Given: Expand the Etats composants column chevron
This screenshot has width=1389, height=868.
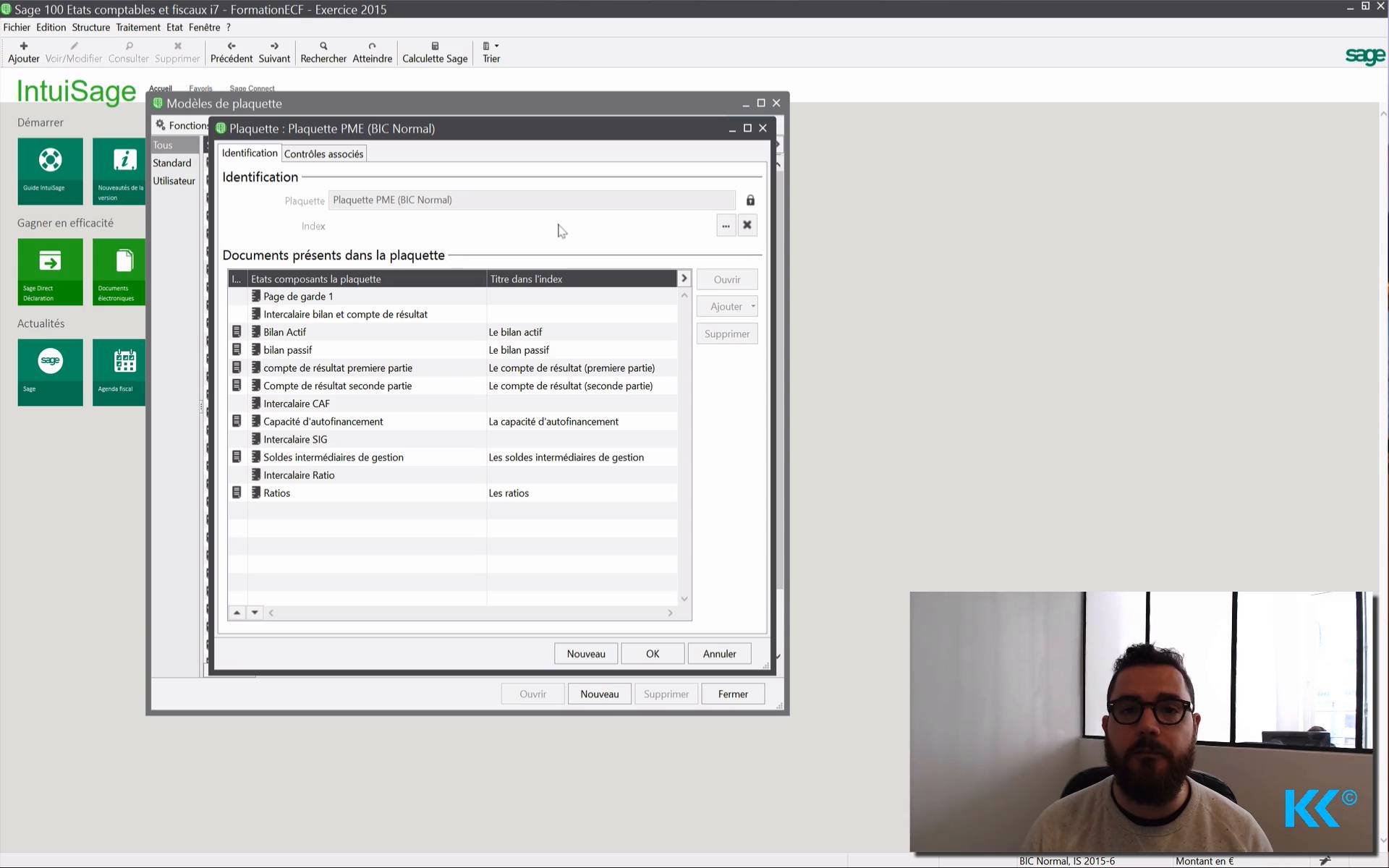Looking at the screenshot, I should pos(683,278).
